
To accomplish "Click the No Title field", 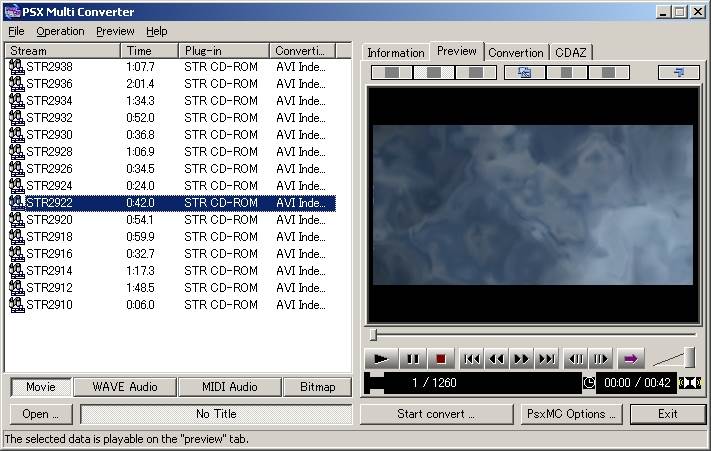I will coord(216,414).
